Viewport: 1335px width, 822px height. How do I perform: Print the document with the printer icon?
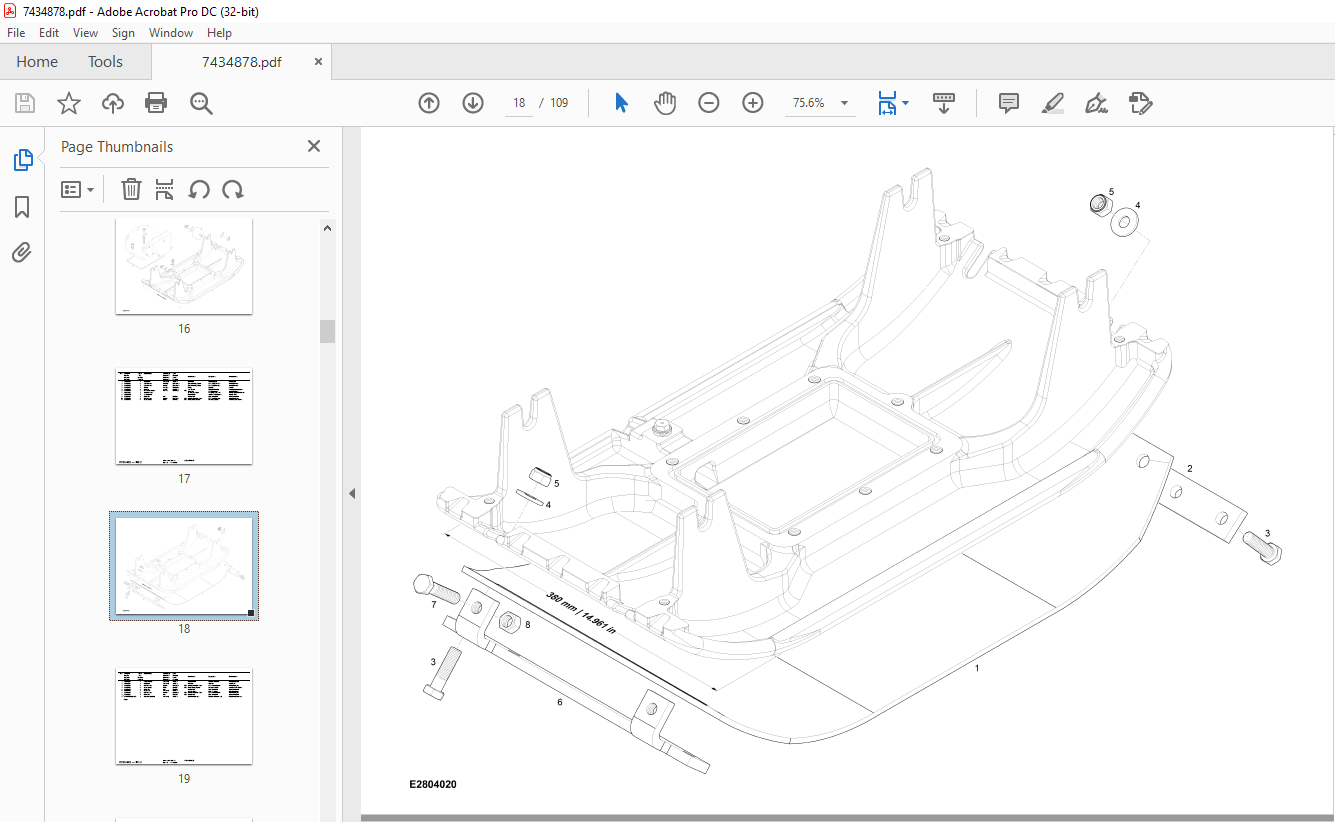coord(156,103)
